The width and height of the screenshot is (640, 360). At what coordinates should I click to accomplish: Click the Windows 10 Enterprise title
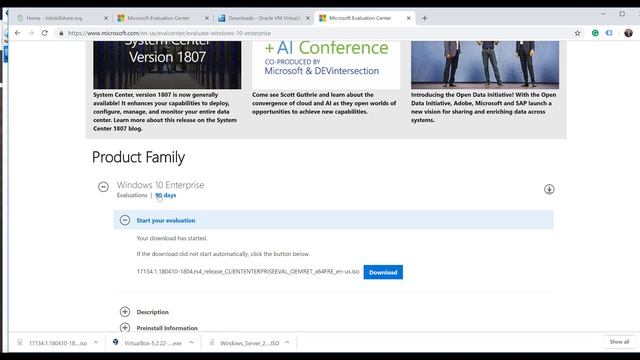(x=160, y=185)
